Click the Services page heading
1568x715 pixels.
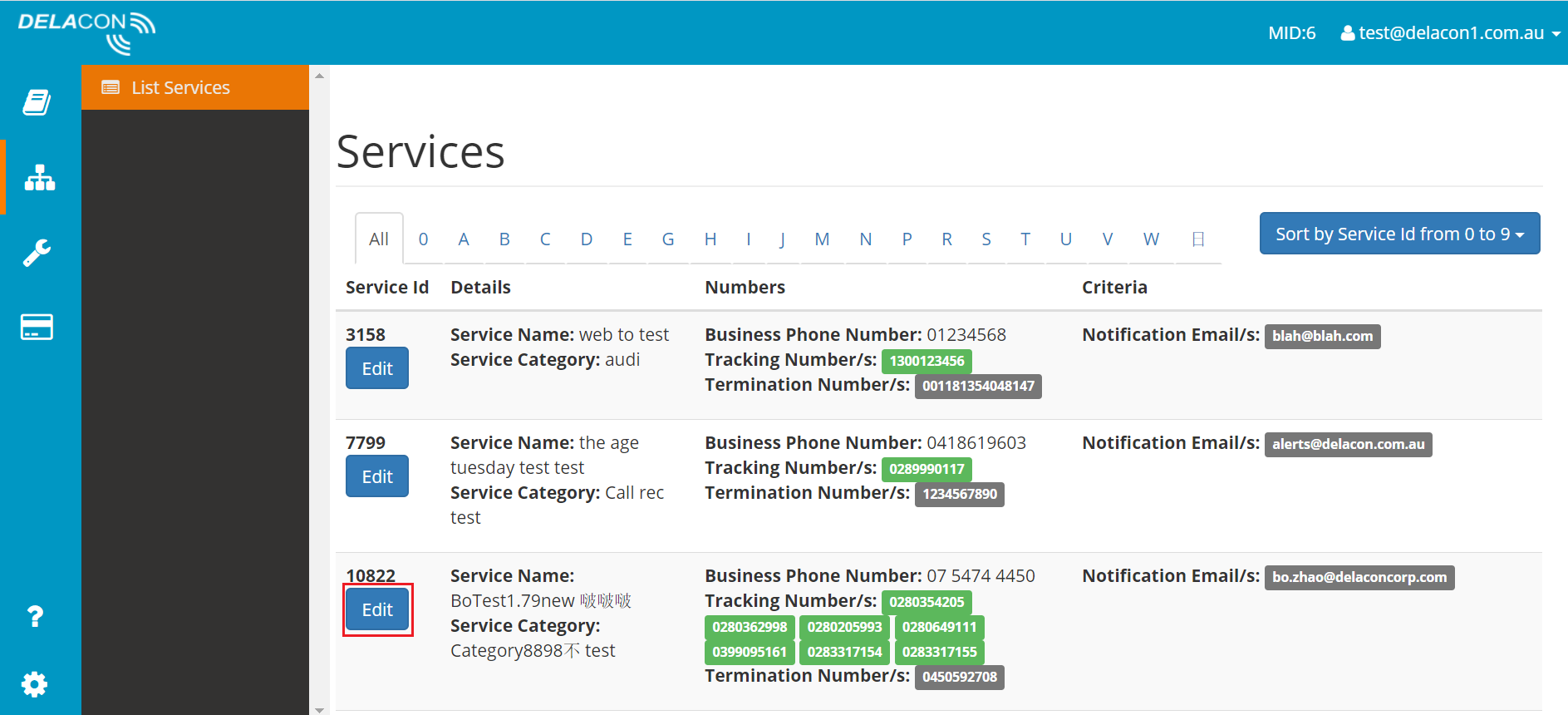(420, 151)
